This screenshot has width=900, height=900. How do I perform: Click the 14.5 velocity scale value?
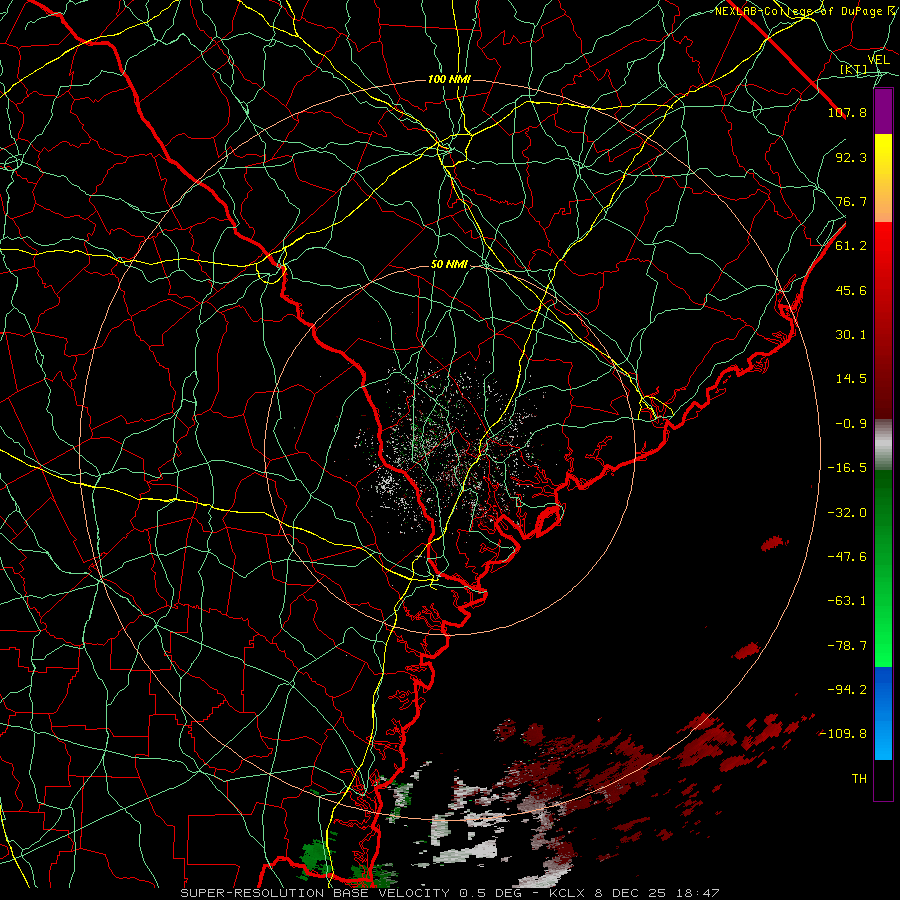point(851,379)
